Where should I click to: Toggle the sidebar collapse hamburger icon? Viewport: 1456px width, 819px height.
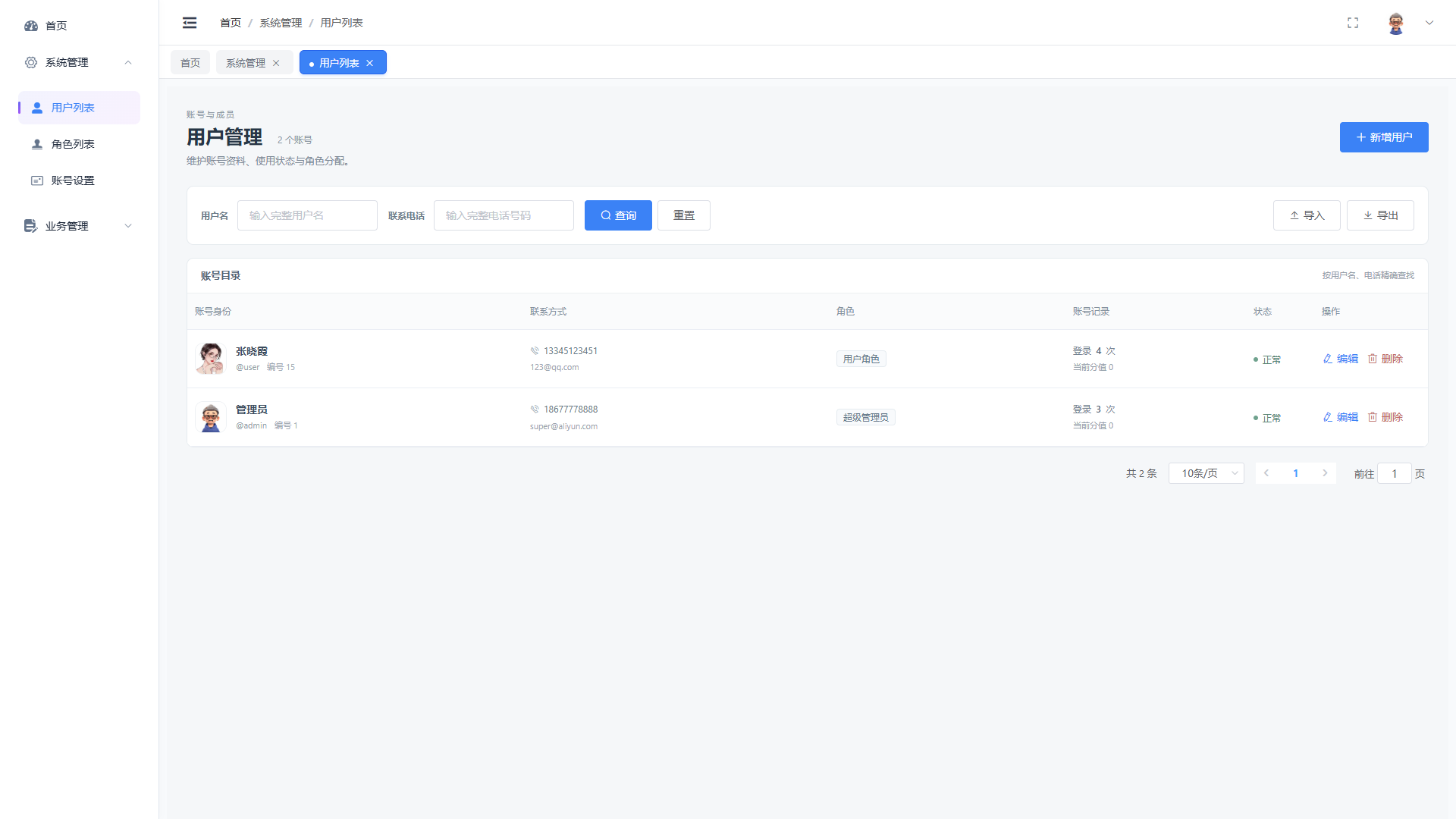pyautogui.click(x=190, y=23)
